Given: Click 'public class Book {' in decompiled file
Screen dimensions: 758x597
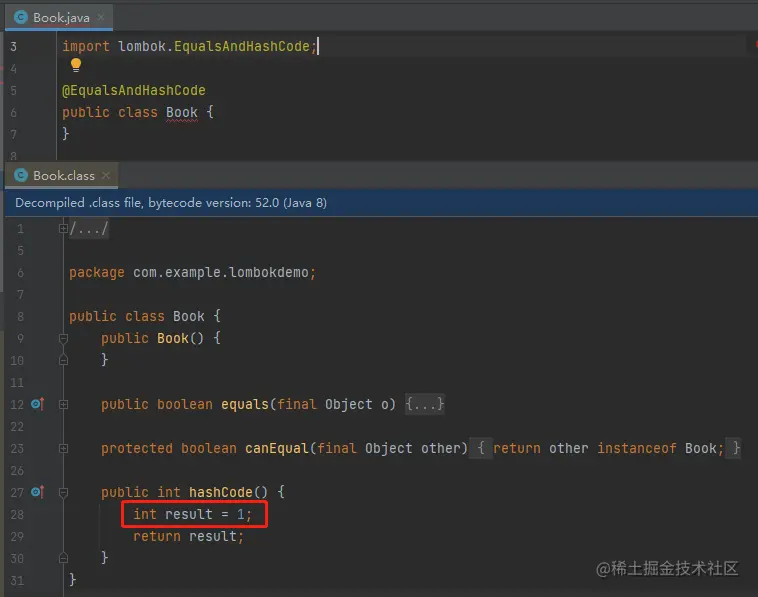Looking at the screenshot, I should tap(145, 317).
